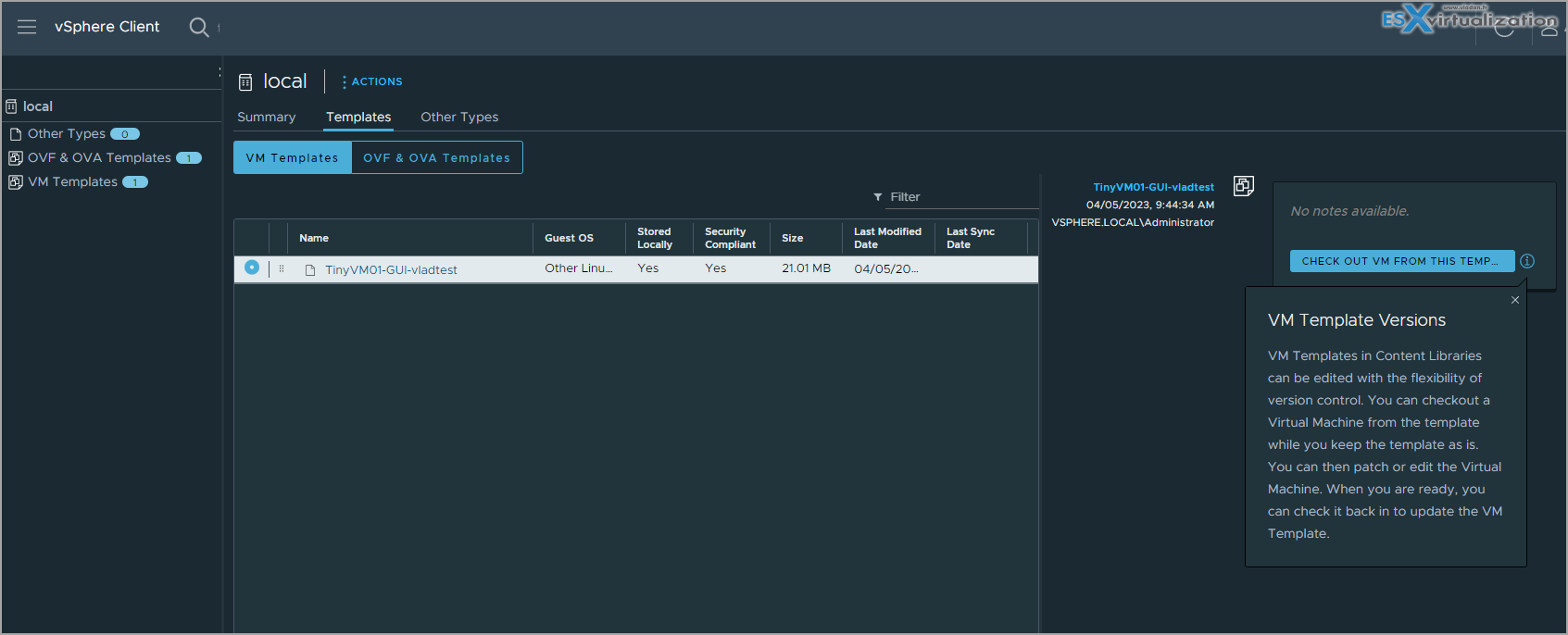This screenshot has height=635, width=1568.
Task: Click the VSPHERE.LOCAL\Administrator text
Action: [x=1133, y=222]
